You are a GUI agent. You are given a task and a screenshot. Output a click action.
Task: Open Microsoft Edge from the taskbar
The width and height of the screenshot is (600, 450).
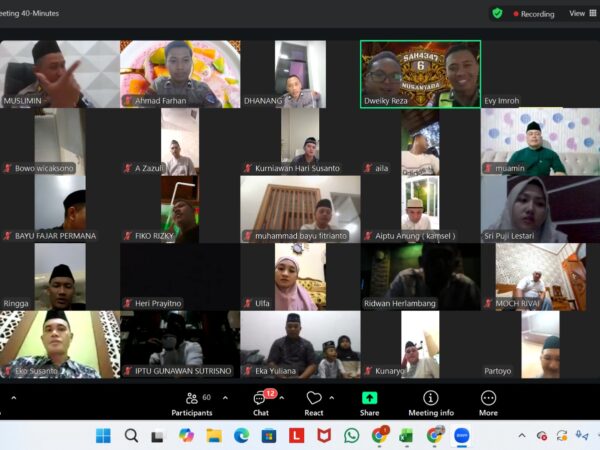(x=241, y=435)
